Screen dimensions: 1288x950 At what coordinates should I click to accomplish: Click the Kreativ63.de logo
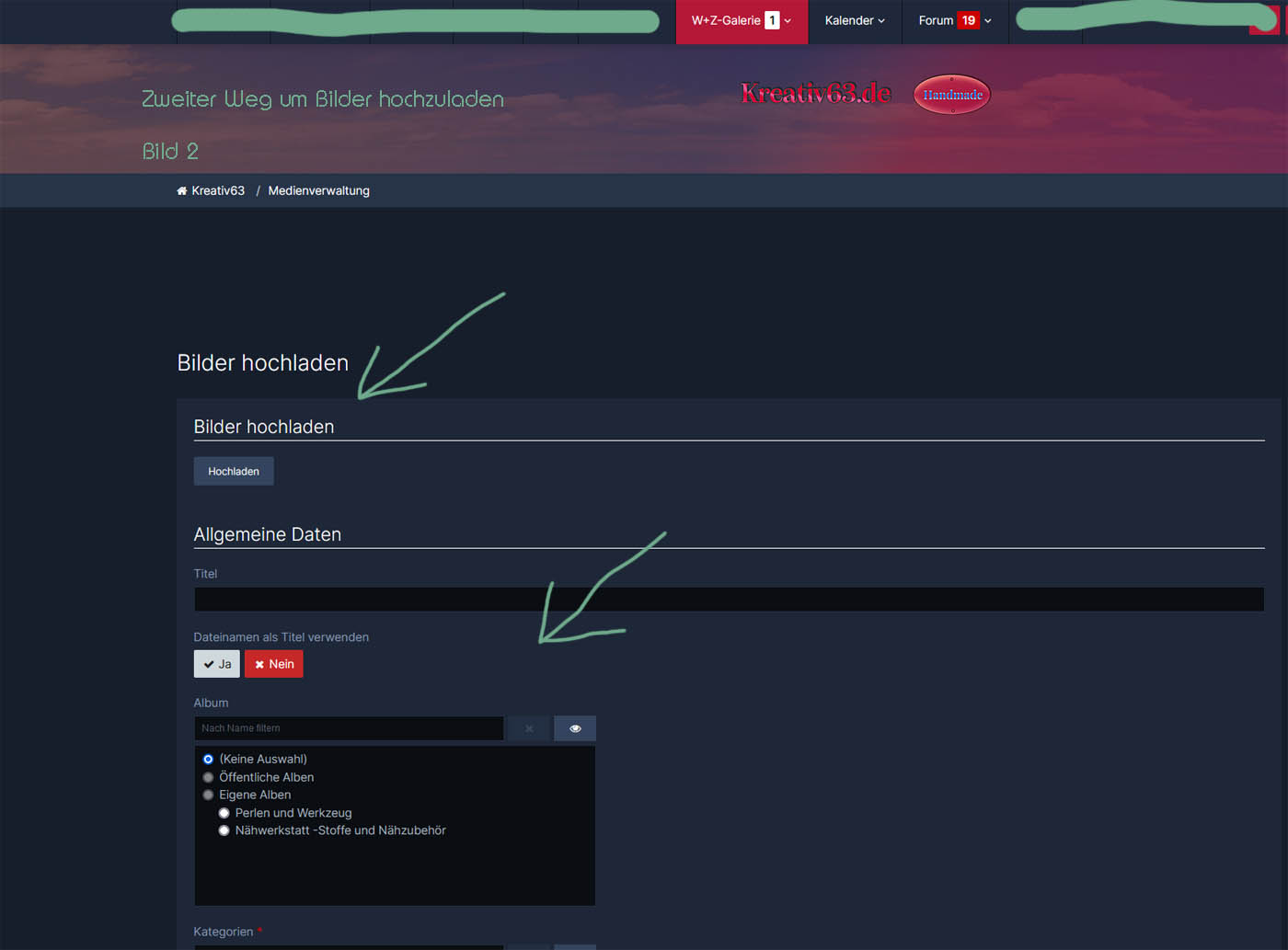click(x=816, y=94)
